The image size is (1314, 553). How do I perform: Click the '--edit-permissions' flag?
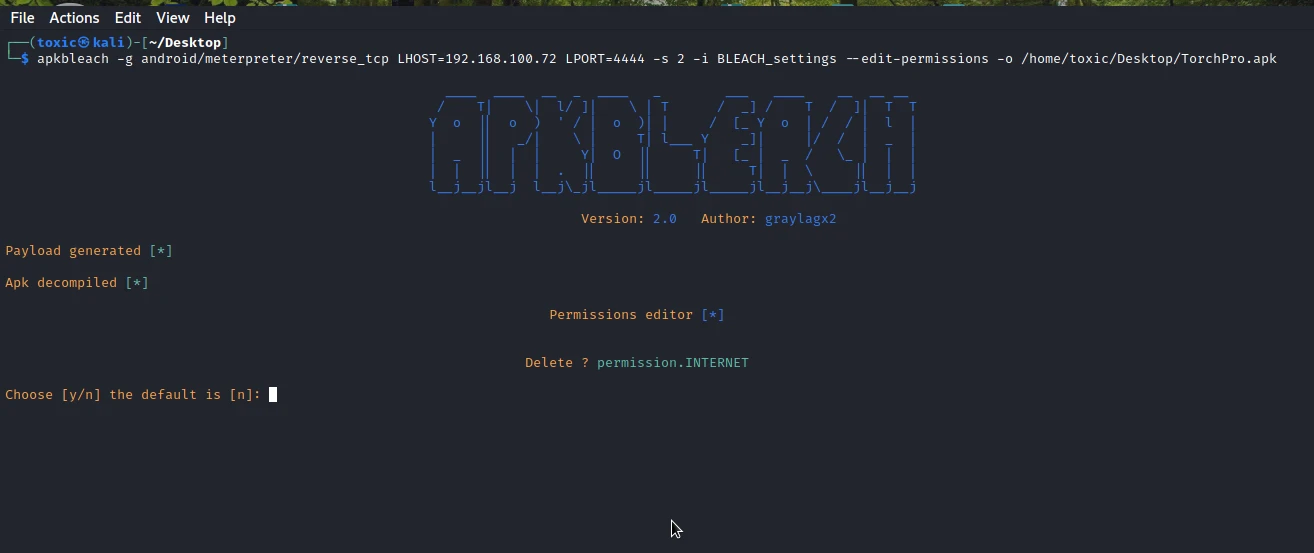917,59
